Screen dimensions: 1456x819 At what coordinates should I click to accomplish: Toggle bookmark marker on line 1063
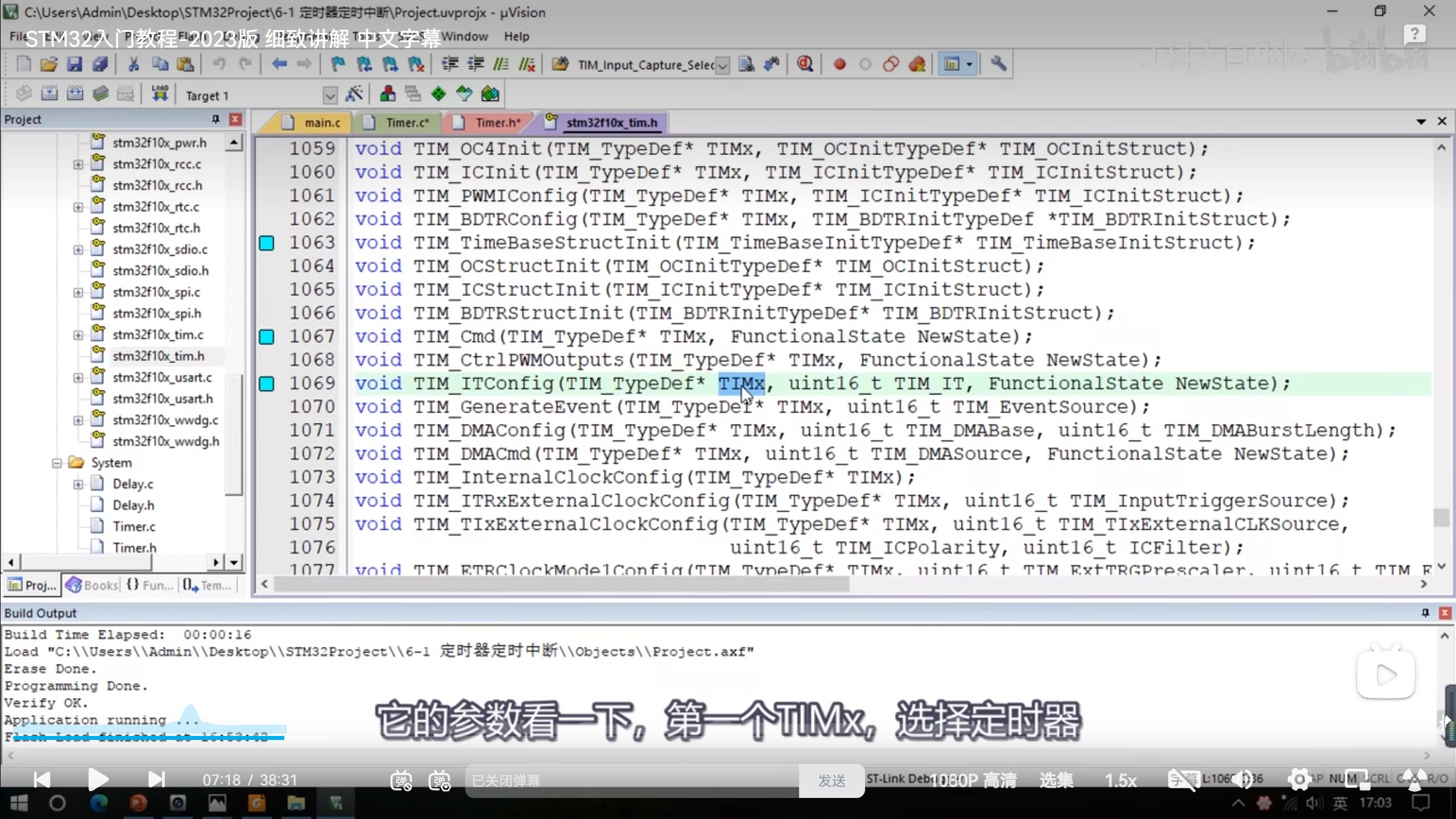266,243
